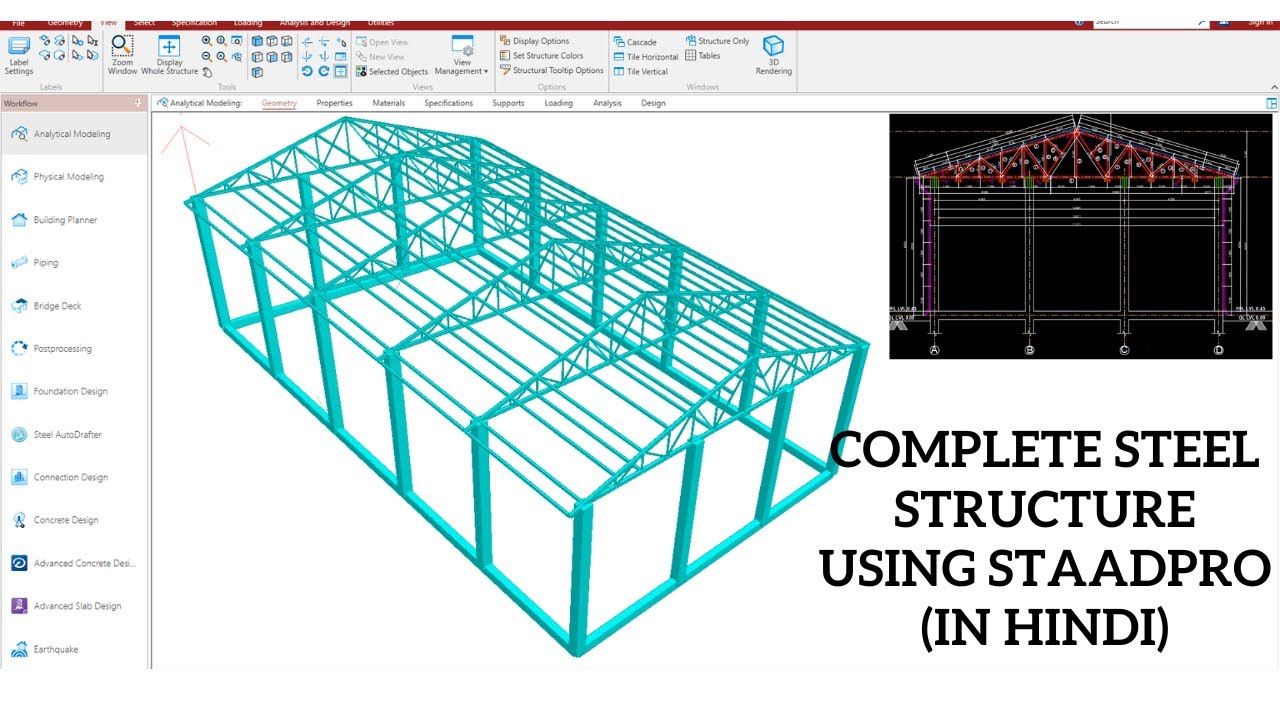Click the ribbon search field
The width and height of the screenshot is (1280, 720).
(1152, 22)
